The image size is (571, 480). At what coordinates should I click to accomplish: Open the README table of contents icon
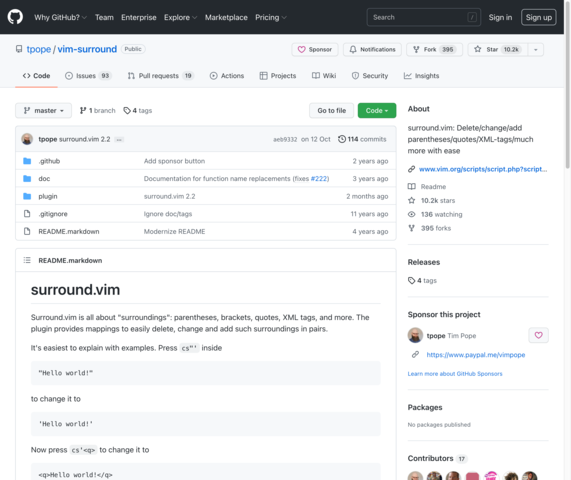point(27,260)
